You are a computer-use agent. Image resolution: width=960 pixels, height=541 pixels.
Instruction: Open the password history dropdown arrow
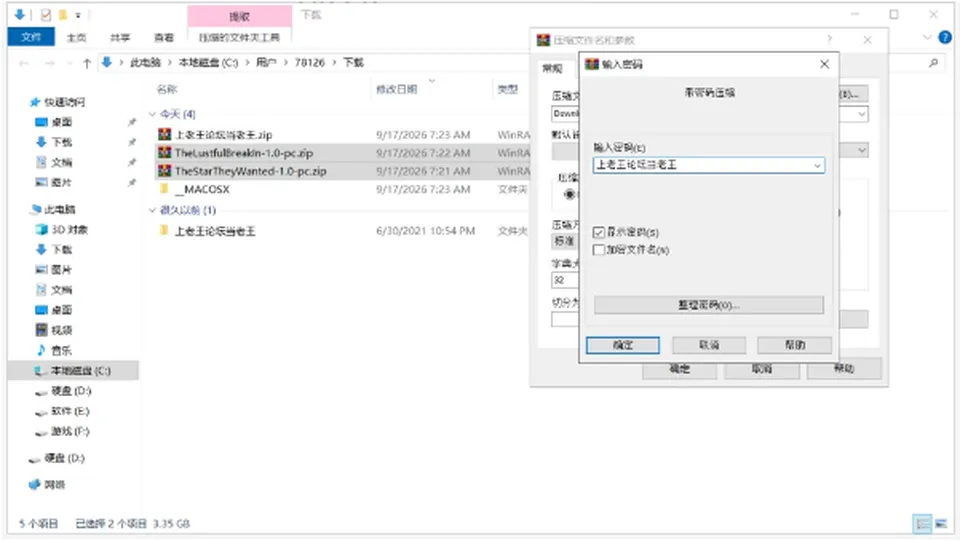817,165
